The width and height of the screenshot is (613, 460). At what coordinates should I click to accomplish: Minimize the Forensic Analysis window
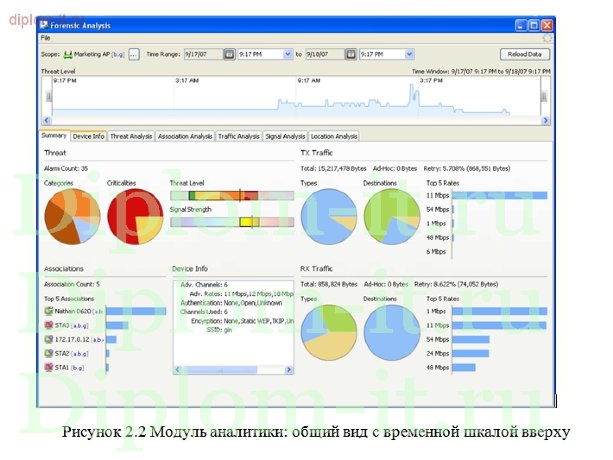[x=520, y=25]
